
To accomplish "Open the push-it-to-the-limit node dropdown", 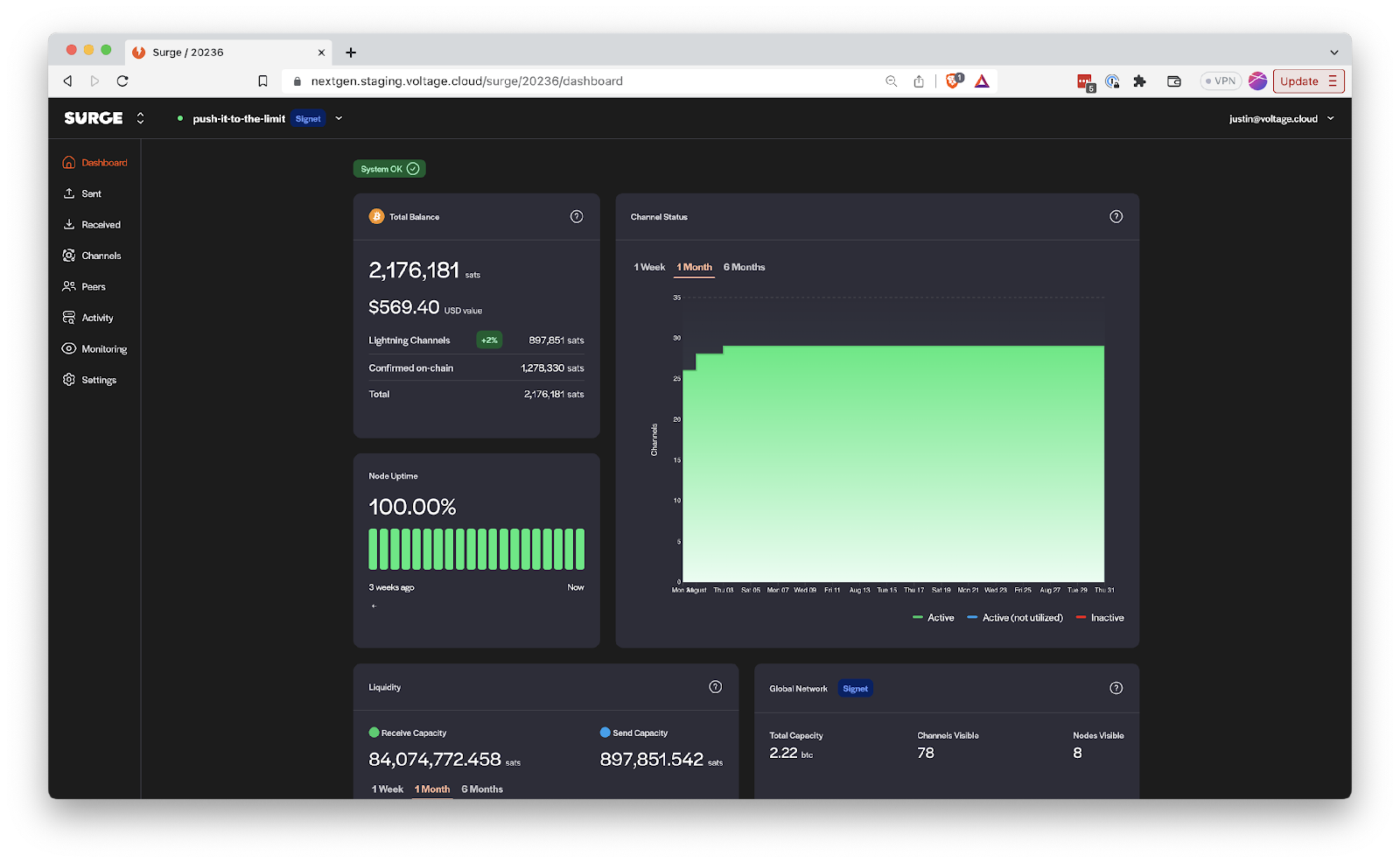I will click(339, 119).
